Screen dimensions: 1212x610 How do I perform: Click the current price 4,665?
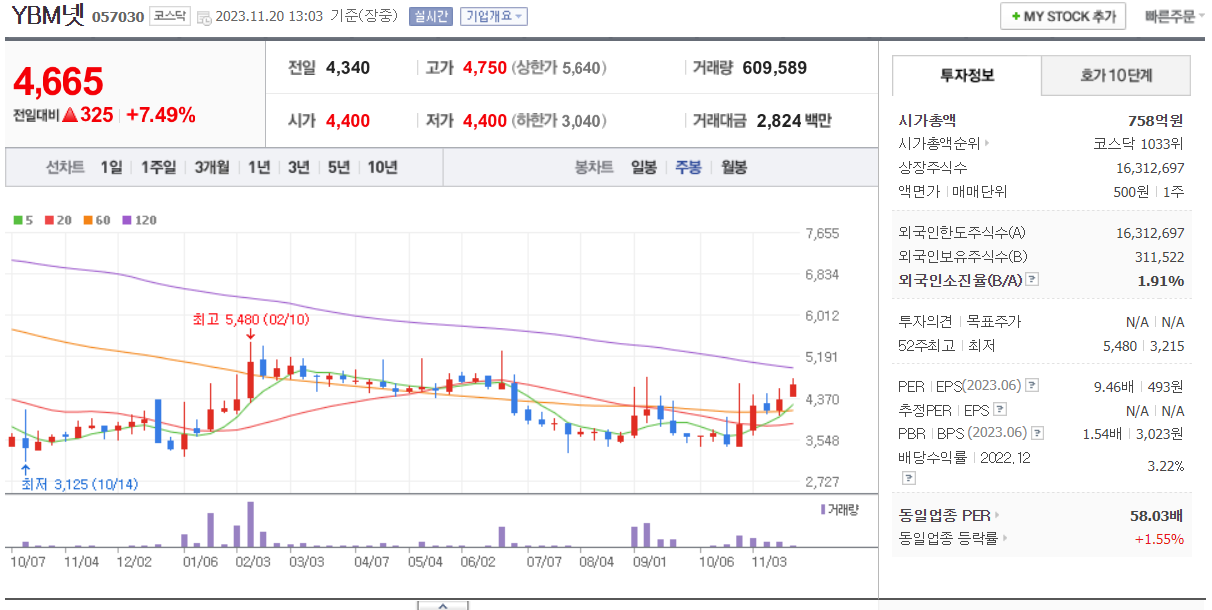[x=58, y=82]
